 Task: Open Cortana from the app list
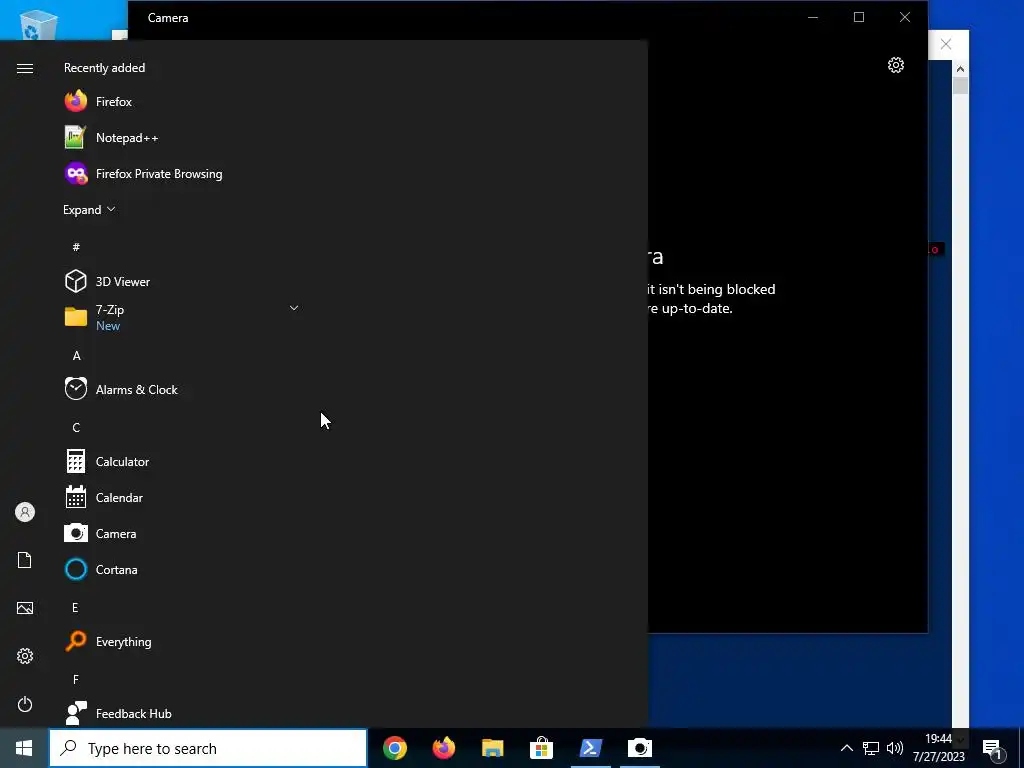[182, 569]
